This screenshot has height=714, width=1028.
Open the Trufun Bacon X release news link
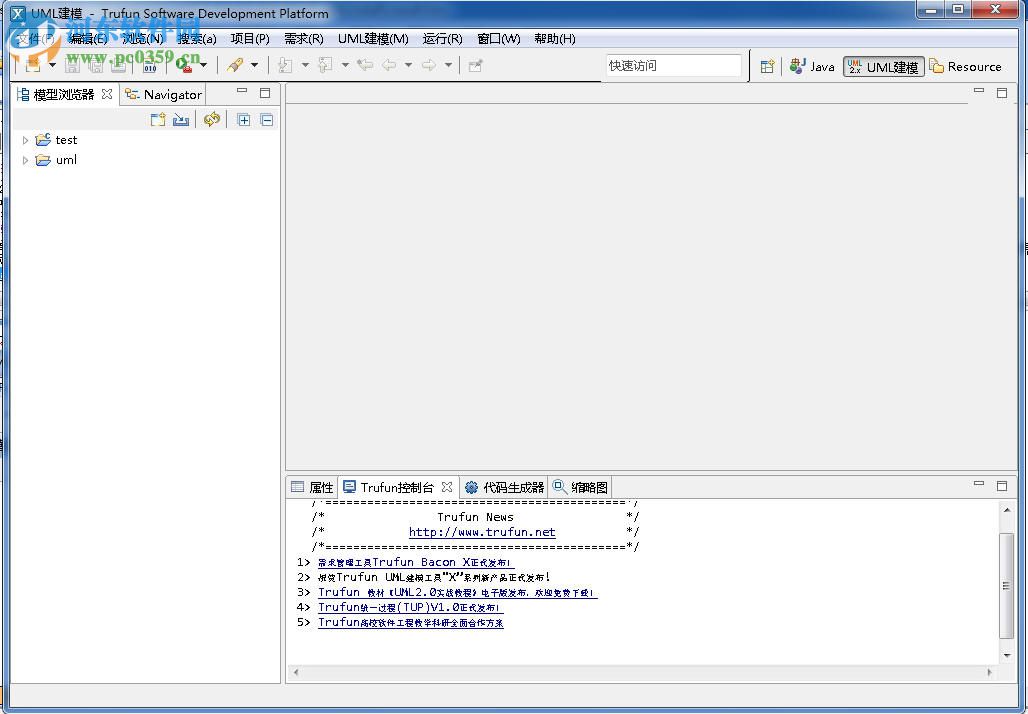(x=413, y=562)
